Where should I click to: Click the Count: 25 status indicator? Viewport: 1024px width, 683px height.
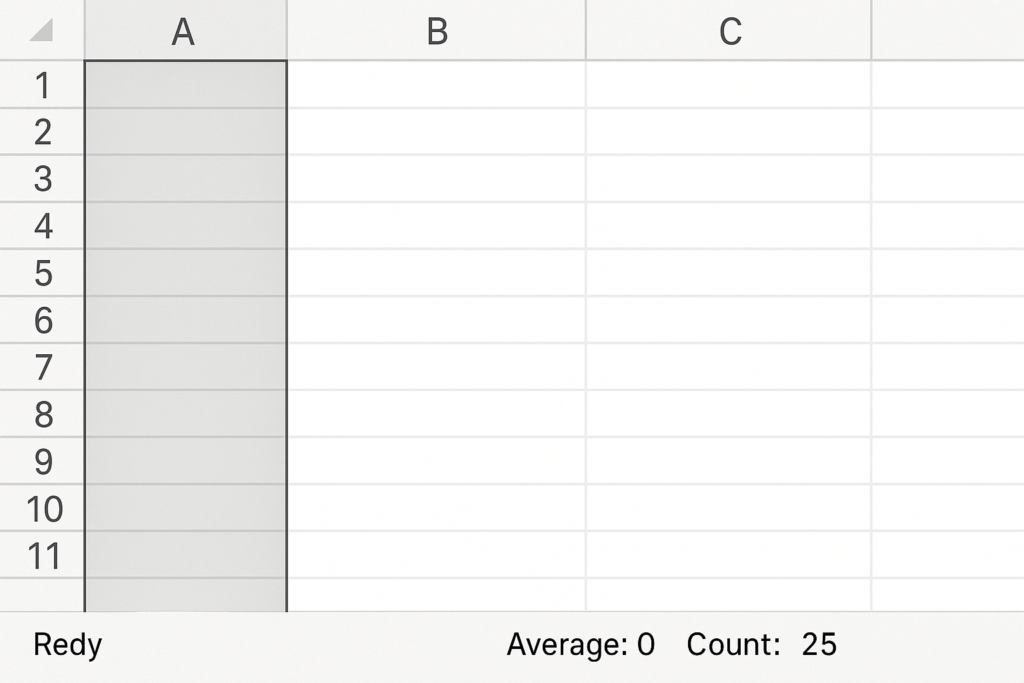coord(761,645)
